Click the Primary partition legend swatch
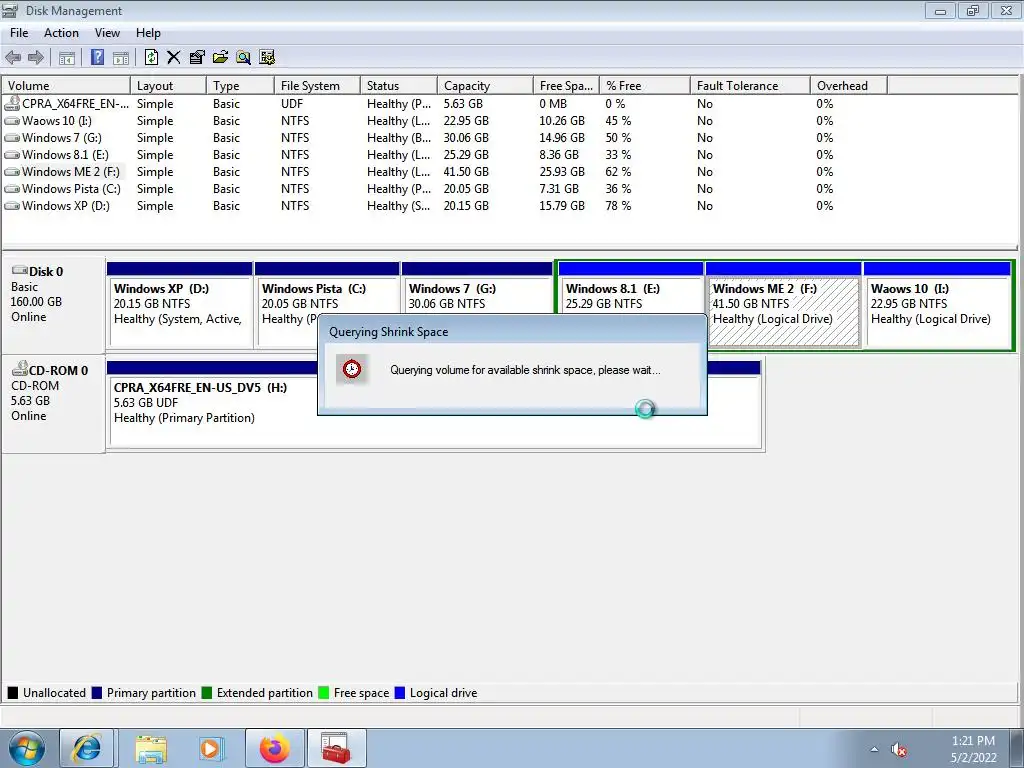Image resolution: width=1024 pixels, height=768 pixels. coord(97,693)
